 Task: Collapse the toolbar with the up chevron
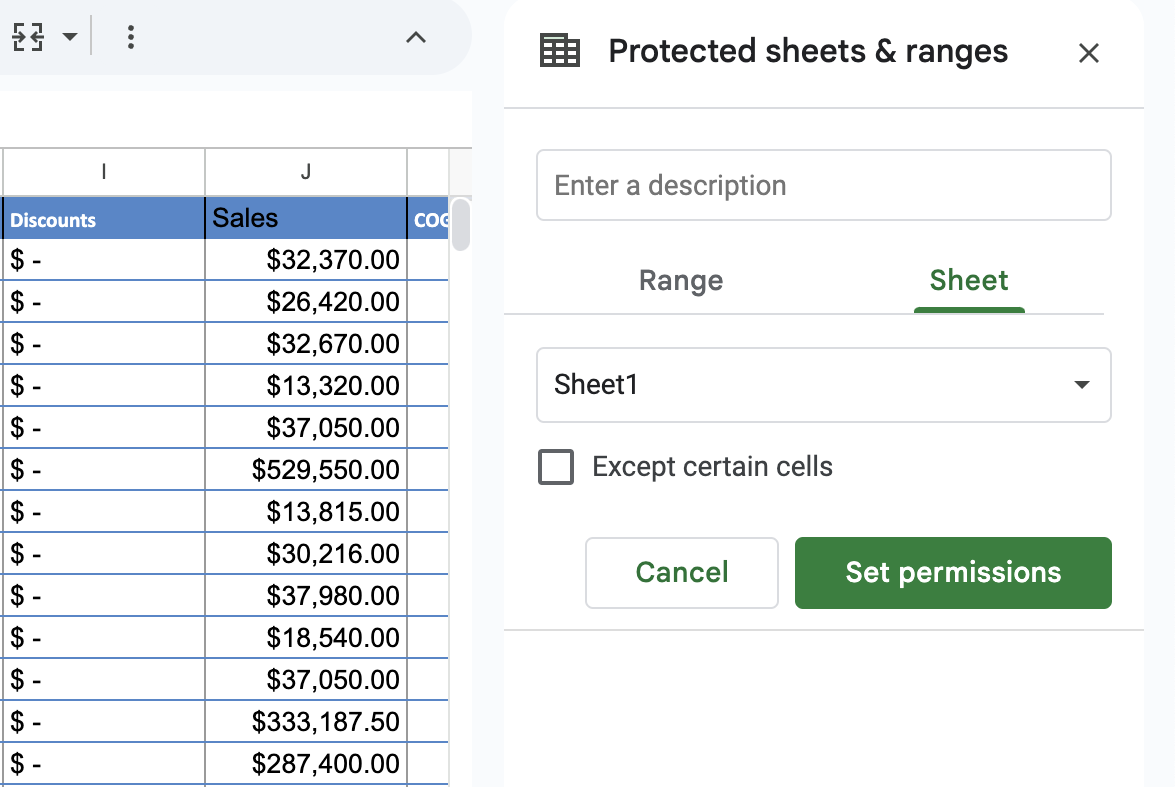point(416,37)
